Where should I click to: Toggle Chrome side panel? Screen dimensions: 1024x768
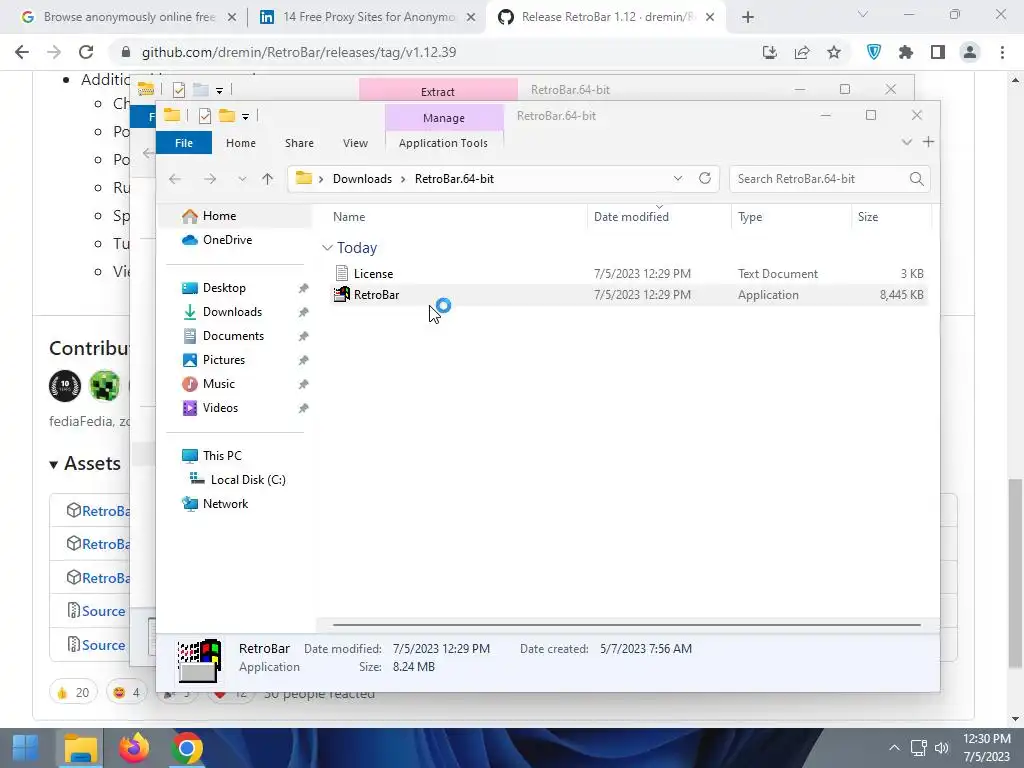click(x=938, y=52)
